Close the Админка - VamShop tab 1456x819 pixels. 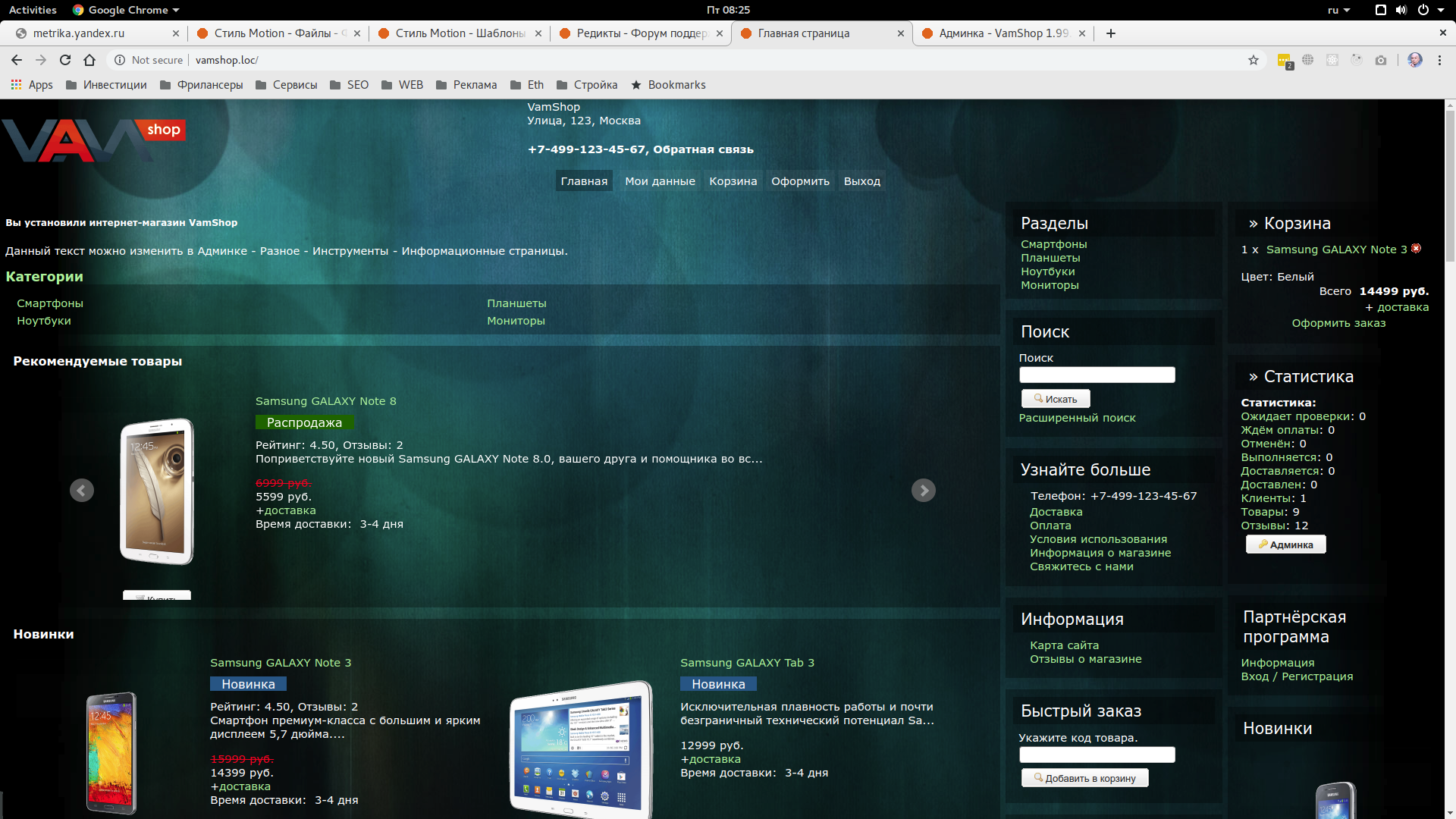[1082, 33]
